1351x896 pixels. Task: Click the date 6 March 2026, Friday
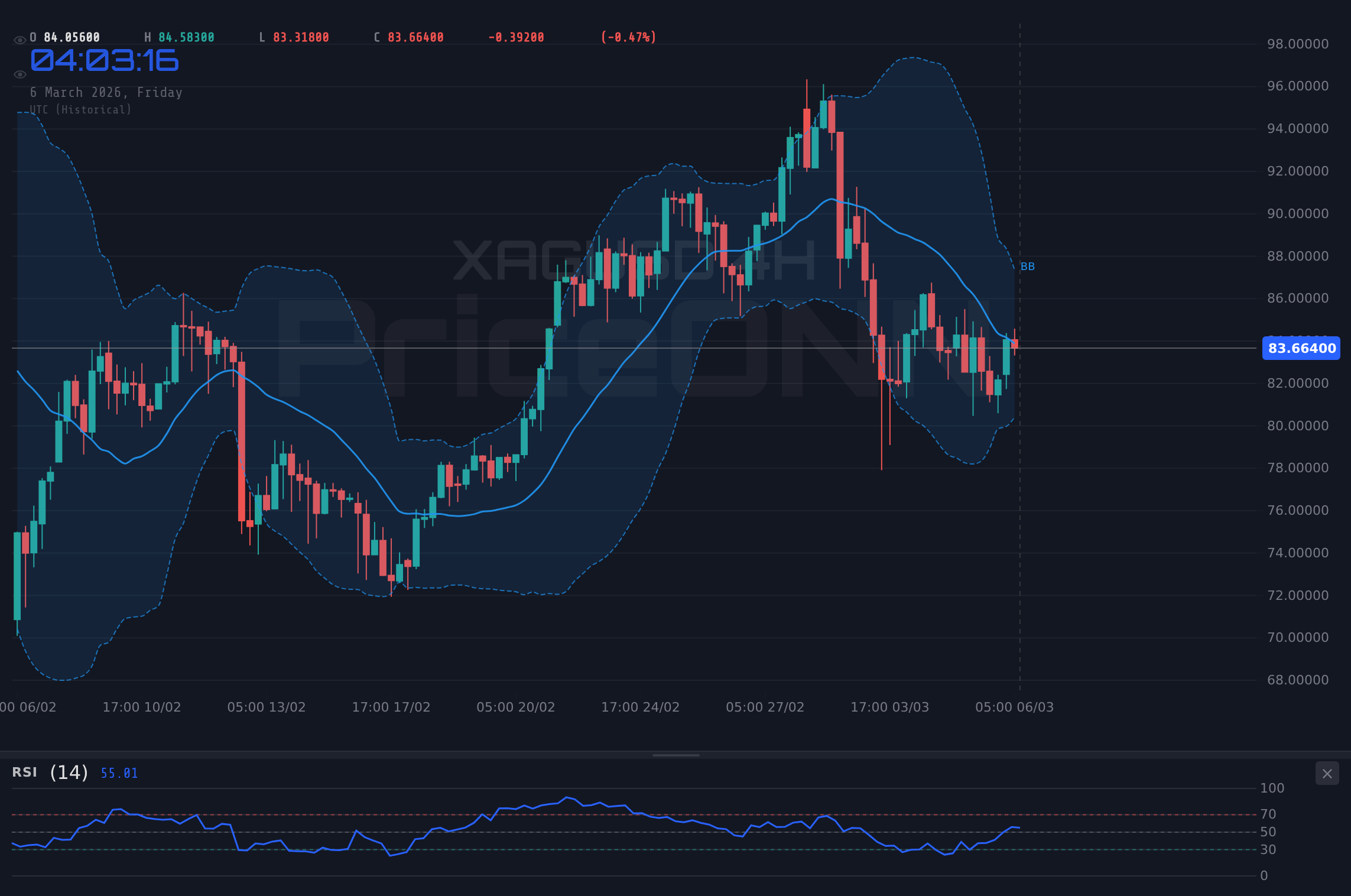click(106, 93)
